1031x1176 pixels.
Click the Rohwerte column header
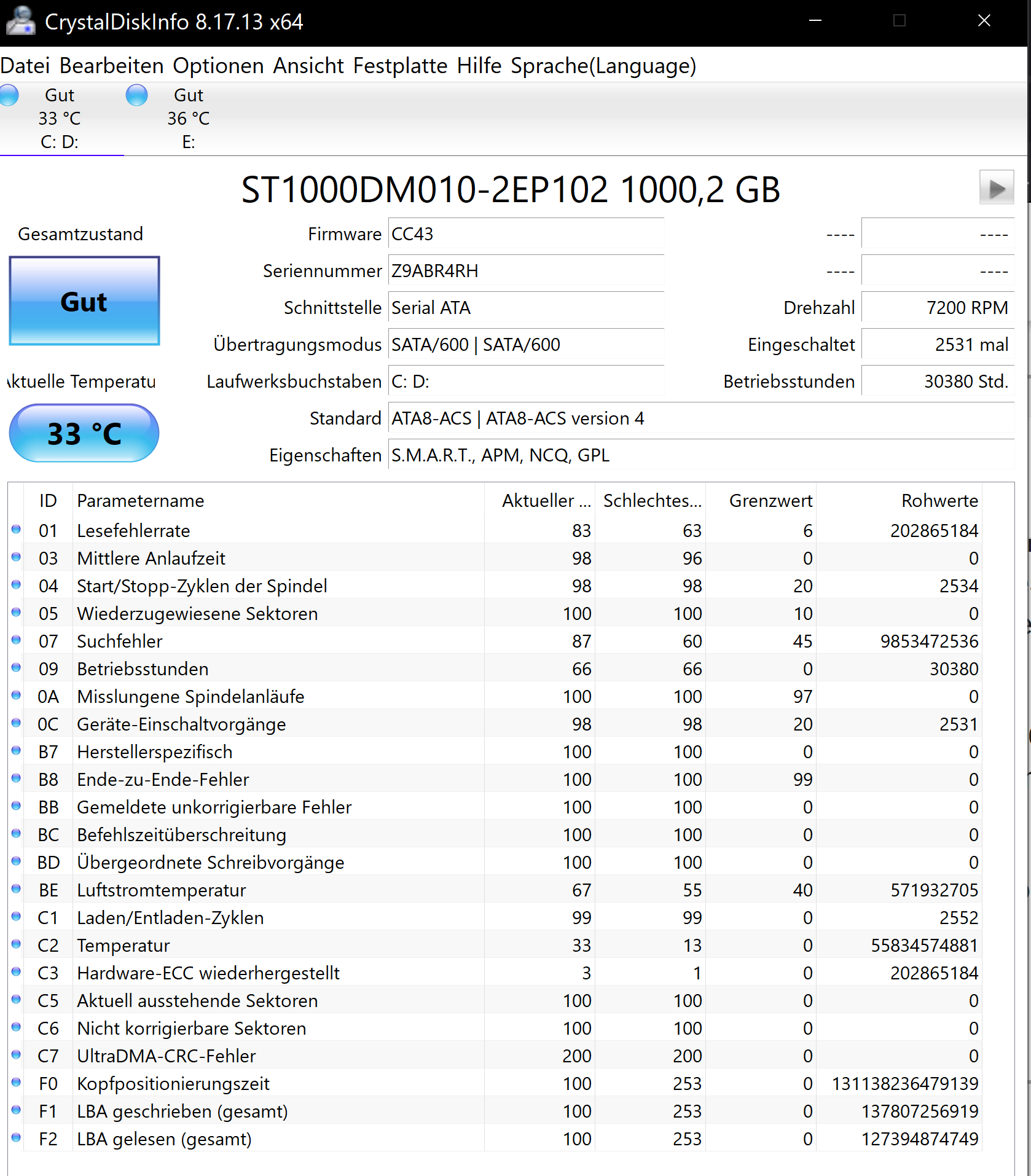(899, 501)
